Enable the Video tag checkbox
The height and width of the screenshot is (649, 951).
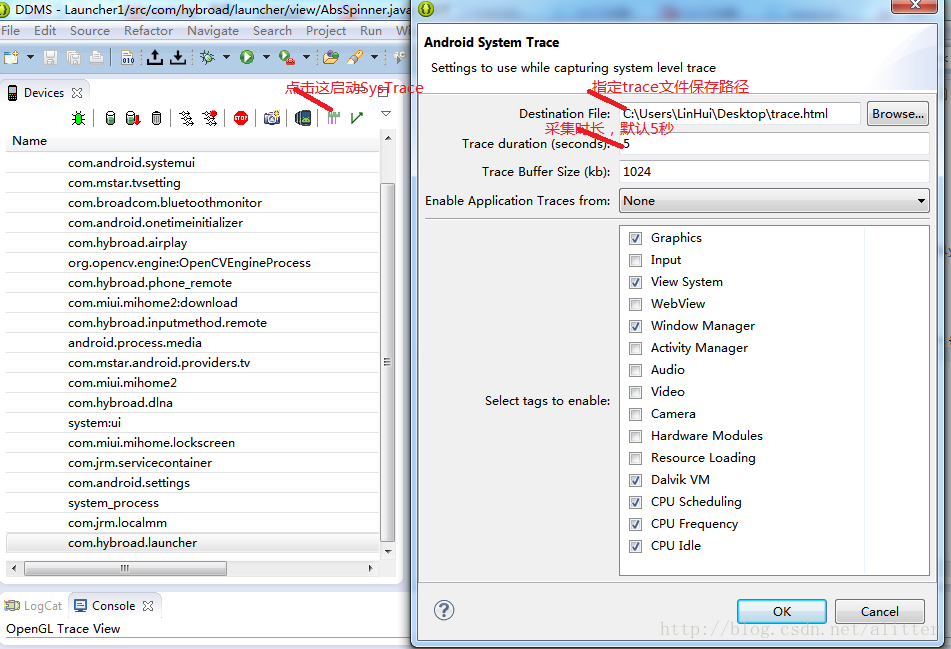click(x=635, y=392)
